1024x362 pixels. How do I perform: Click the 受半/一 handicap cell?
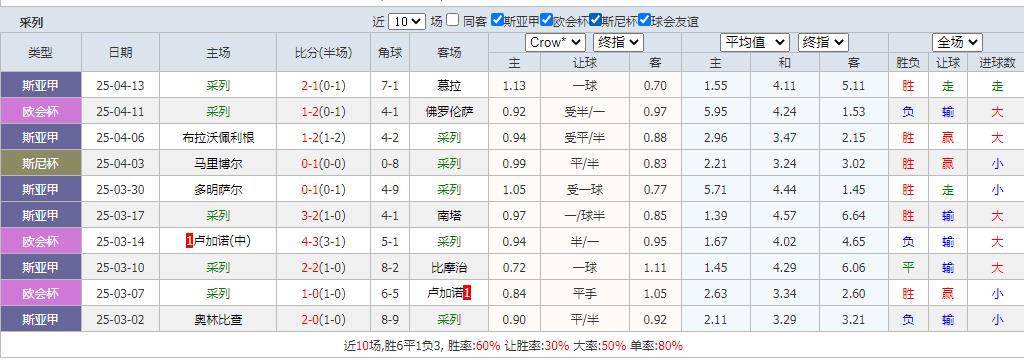click(x=584, y=112)
